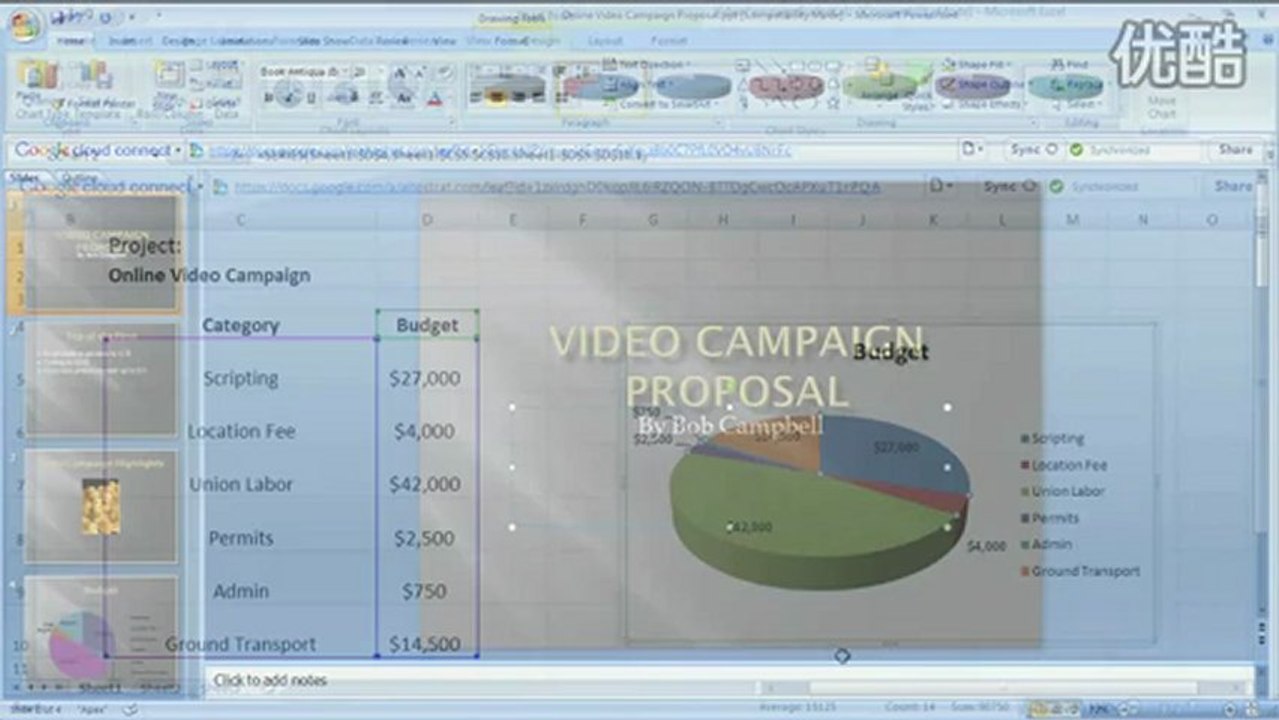Click the Delete slide icon
The width and height of the screenshot is (1279, 720).
click(197, 103)
